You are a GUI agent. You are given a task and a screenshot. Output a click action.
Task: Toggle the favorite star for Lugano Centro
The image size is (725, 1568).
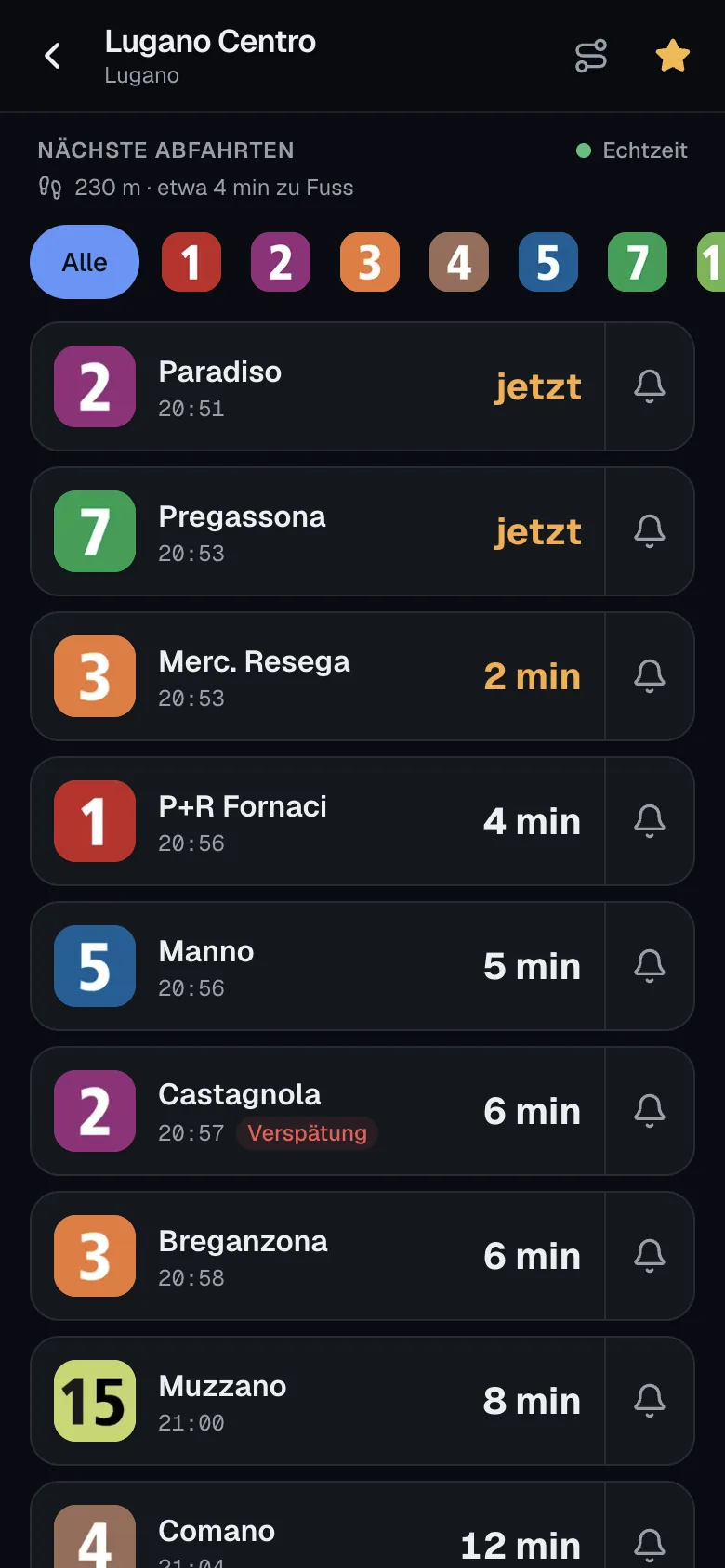pos(672,56)
